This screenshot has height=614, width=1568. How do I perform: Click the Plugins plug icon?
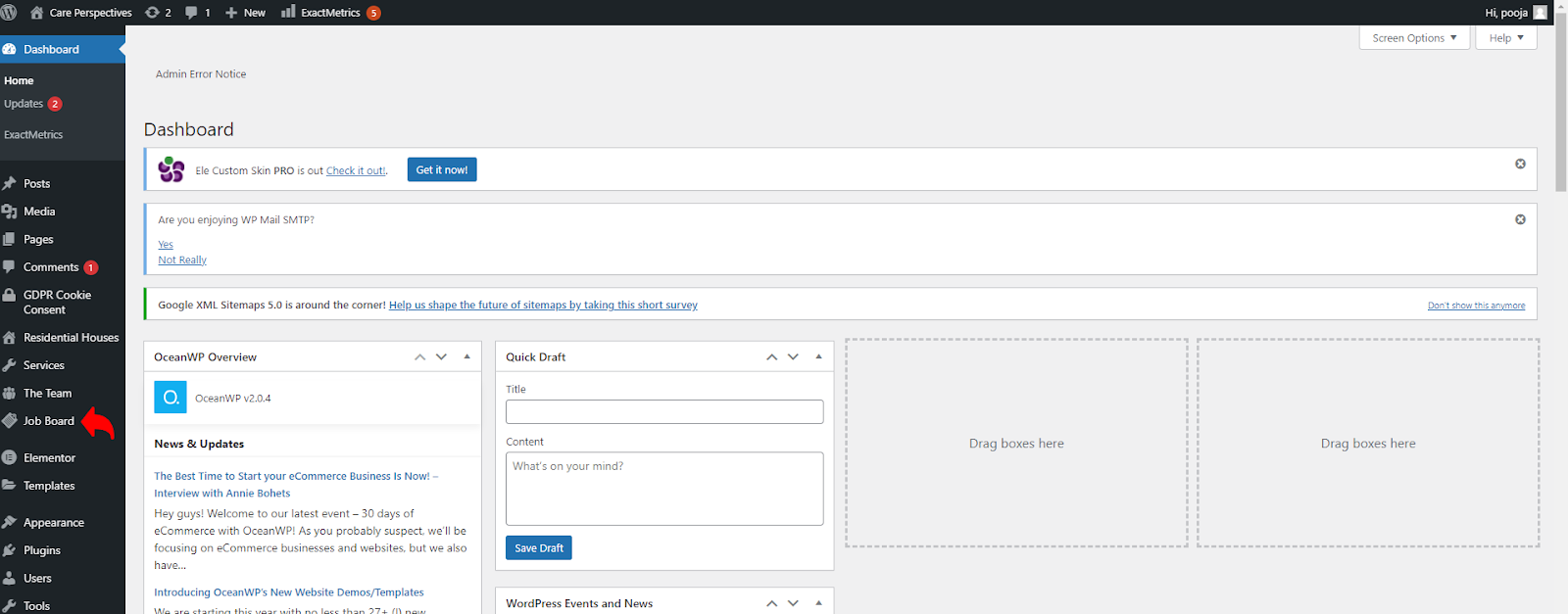pyautogui.click(x=10, y=550)
